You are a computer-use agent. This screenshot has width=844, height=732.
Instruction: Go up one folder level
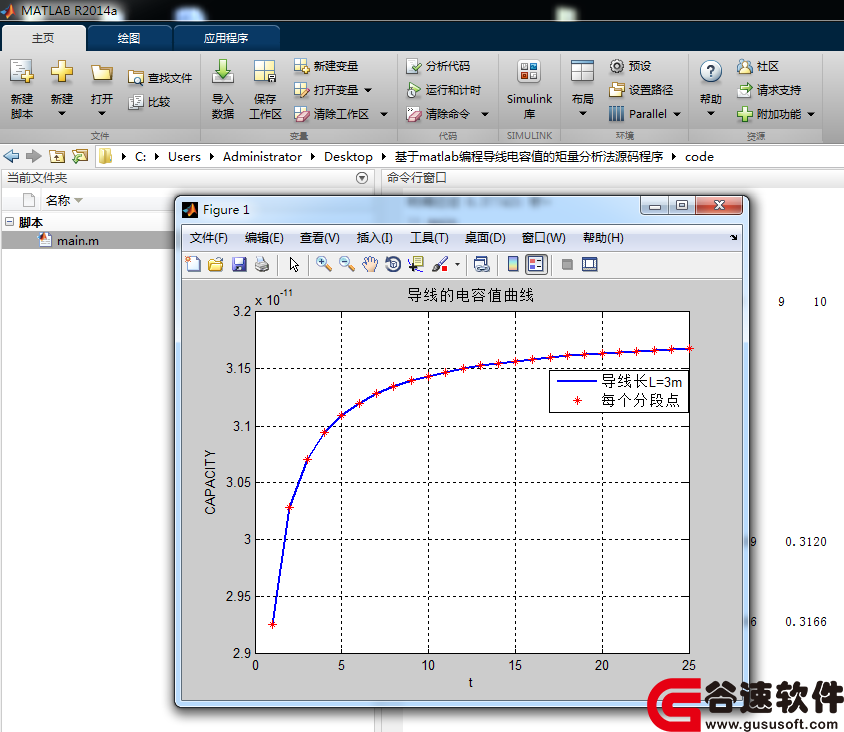pyautogui.click(x=57, y=157)
